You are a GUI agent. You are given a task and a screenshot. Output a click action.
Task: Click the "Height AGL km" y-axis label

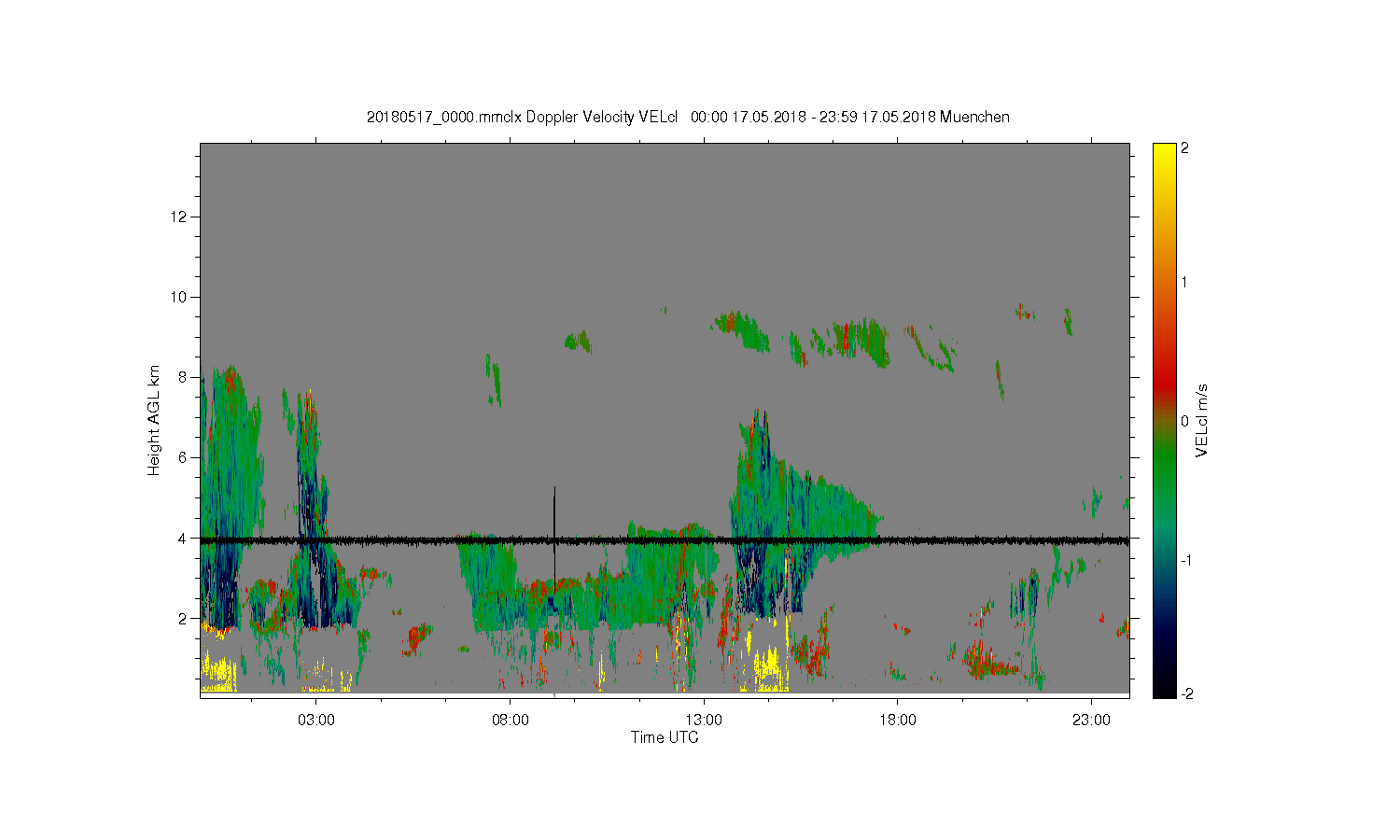point(154,420)
